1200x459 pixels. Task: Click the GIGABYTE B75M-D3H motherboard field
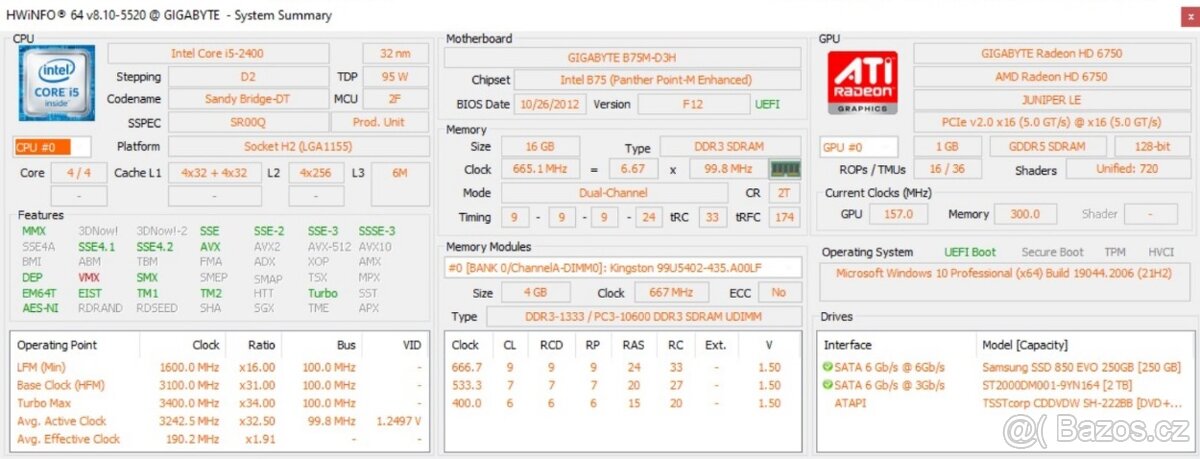(x=623, y=57)
